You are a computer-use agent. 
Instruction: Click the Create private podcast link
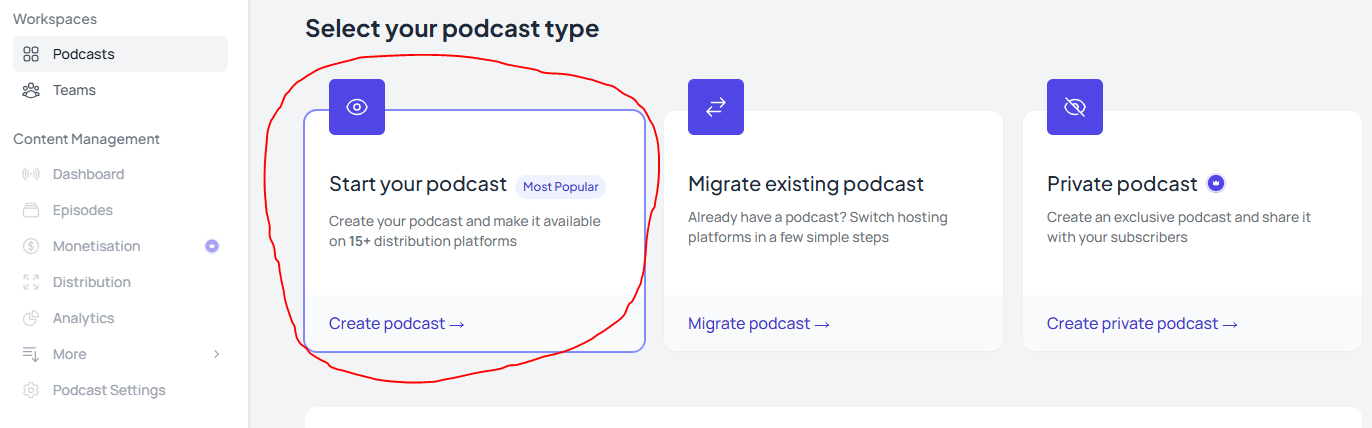coord(1142,324)
